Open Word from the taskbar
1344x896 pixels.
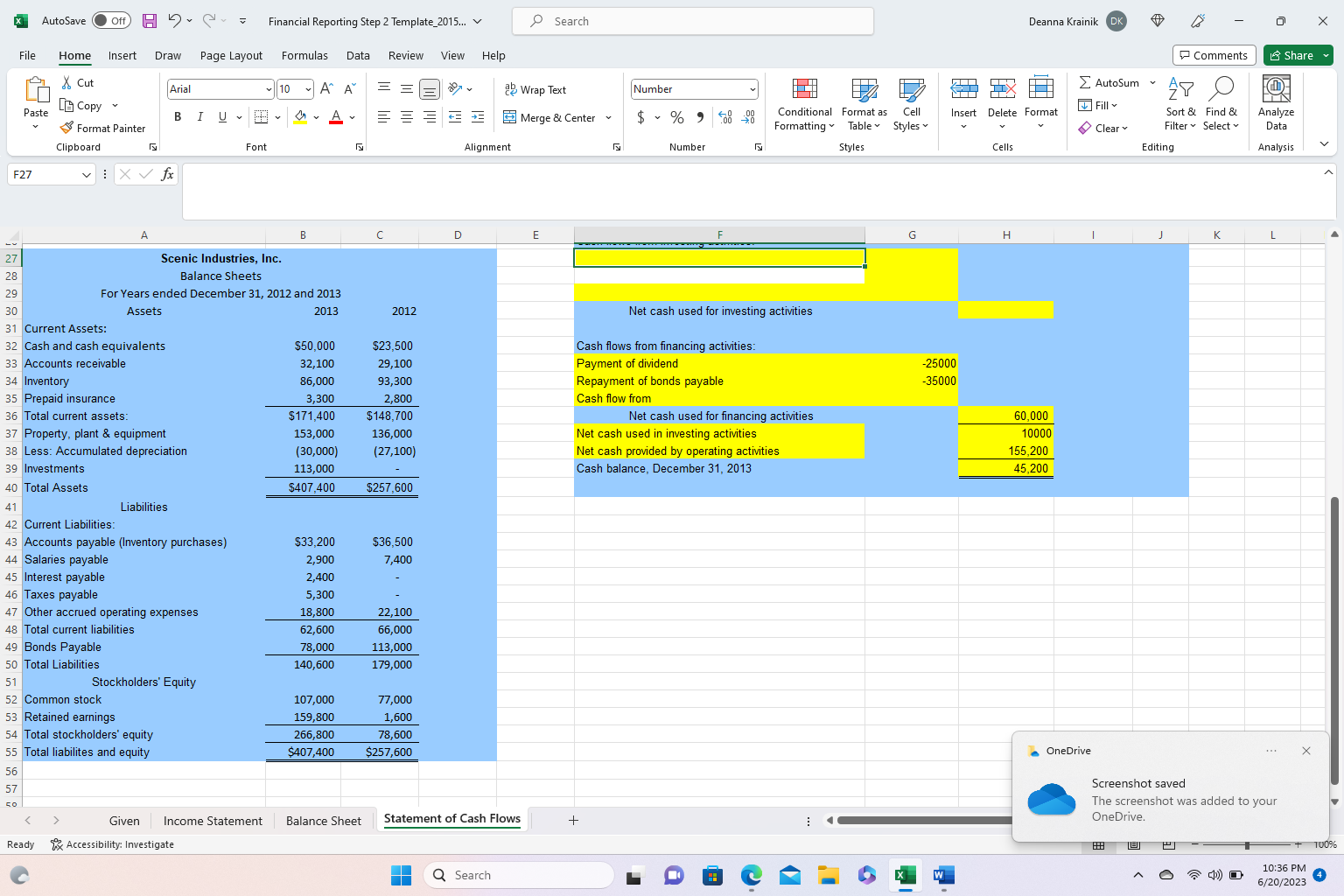pyautogui.click(x=944, y=875)
